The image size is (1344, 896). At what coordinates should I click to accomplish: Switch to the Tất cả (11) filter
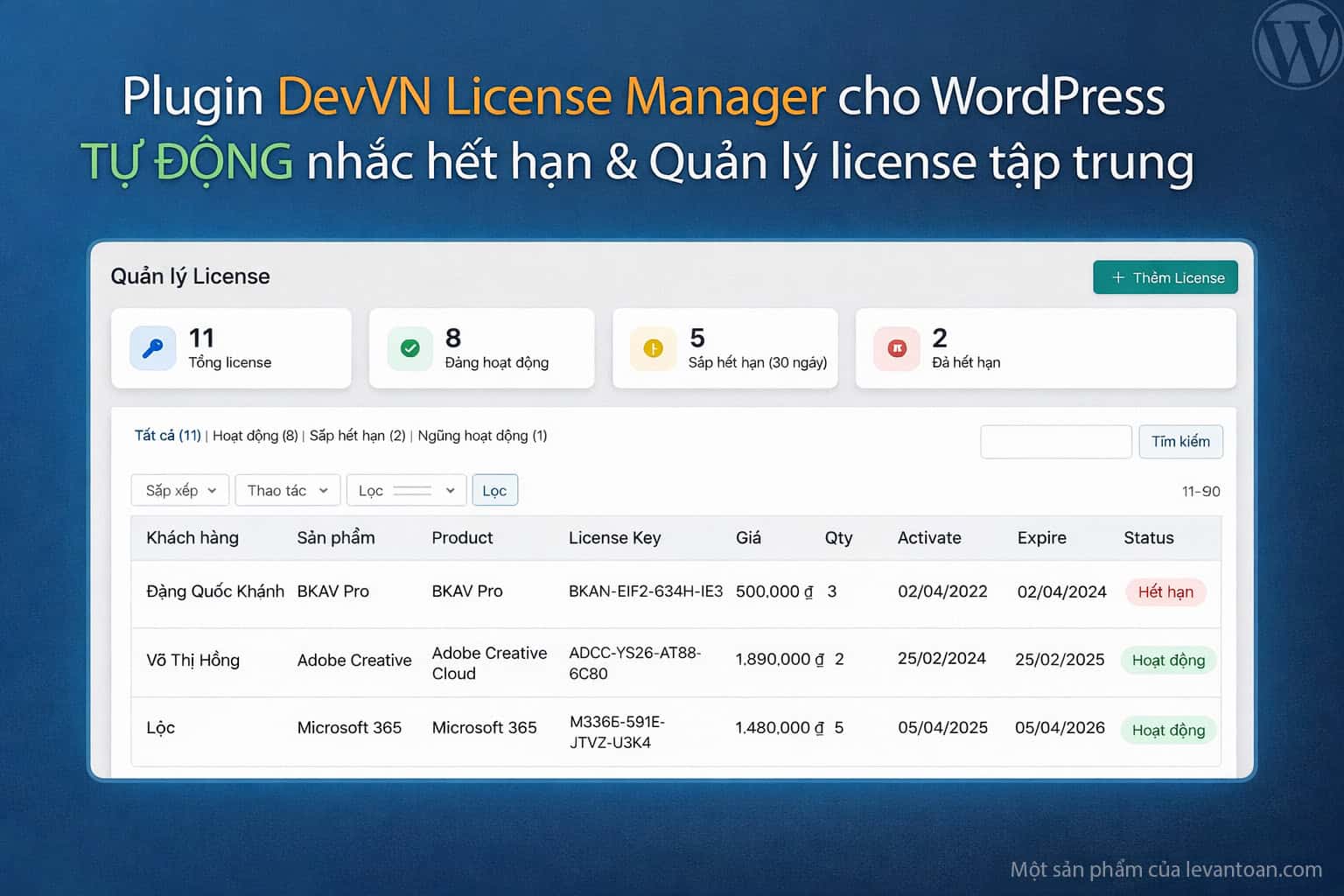coord(167,436)
